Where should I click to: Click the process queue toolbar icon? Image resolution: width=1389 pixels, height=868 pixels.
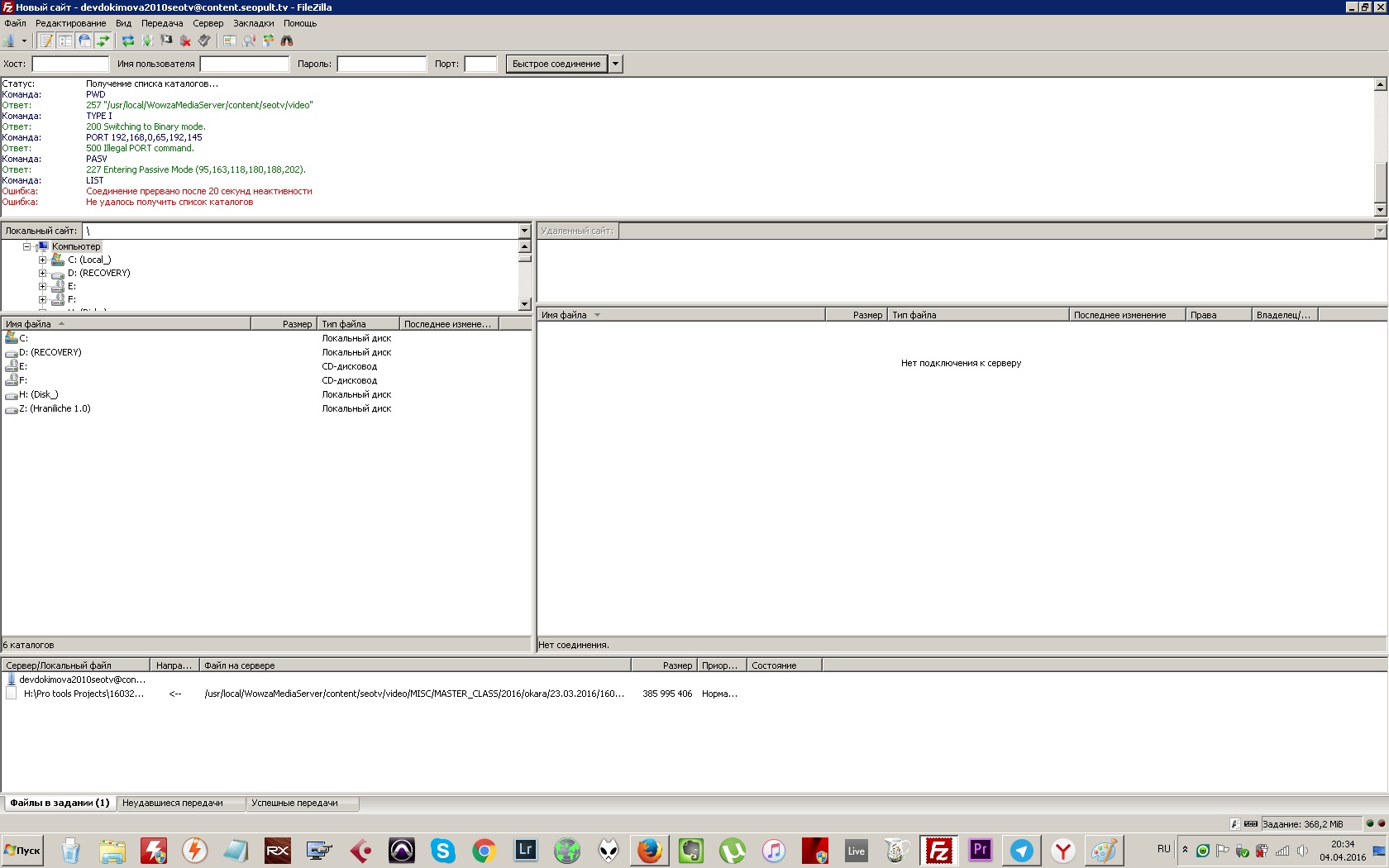pos(147,41)
